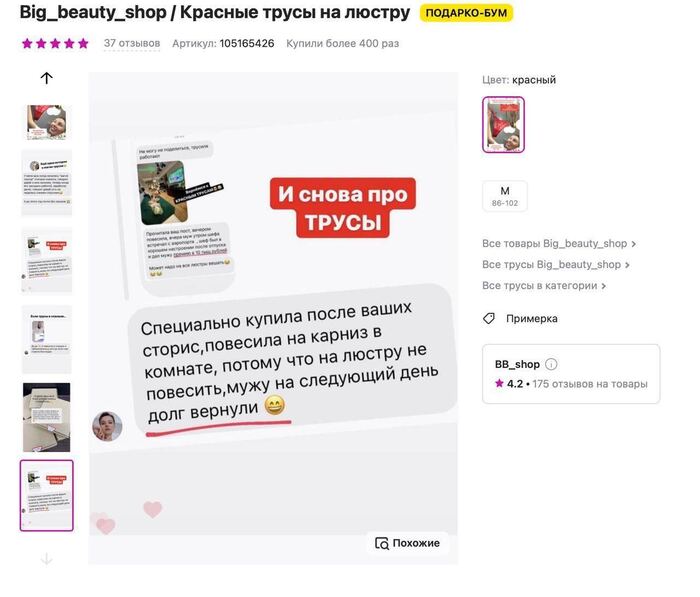Click article number 105165426

coord(247,43)
